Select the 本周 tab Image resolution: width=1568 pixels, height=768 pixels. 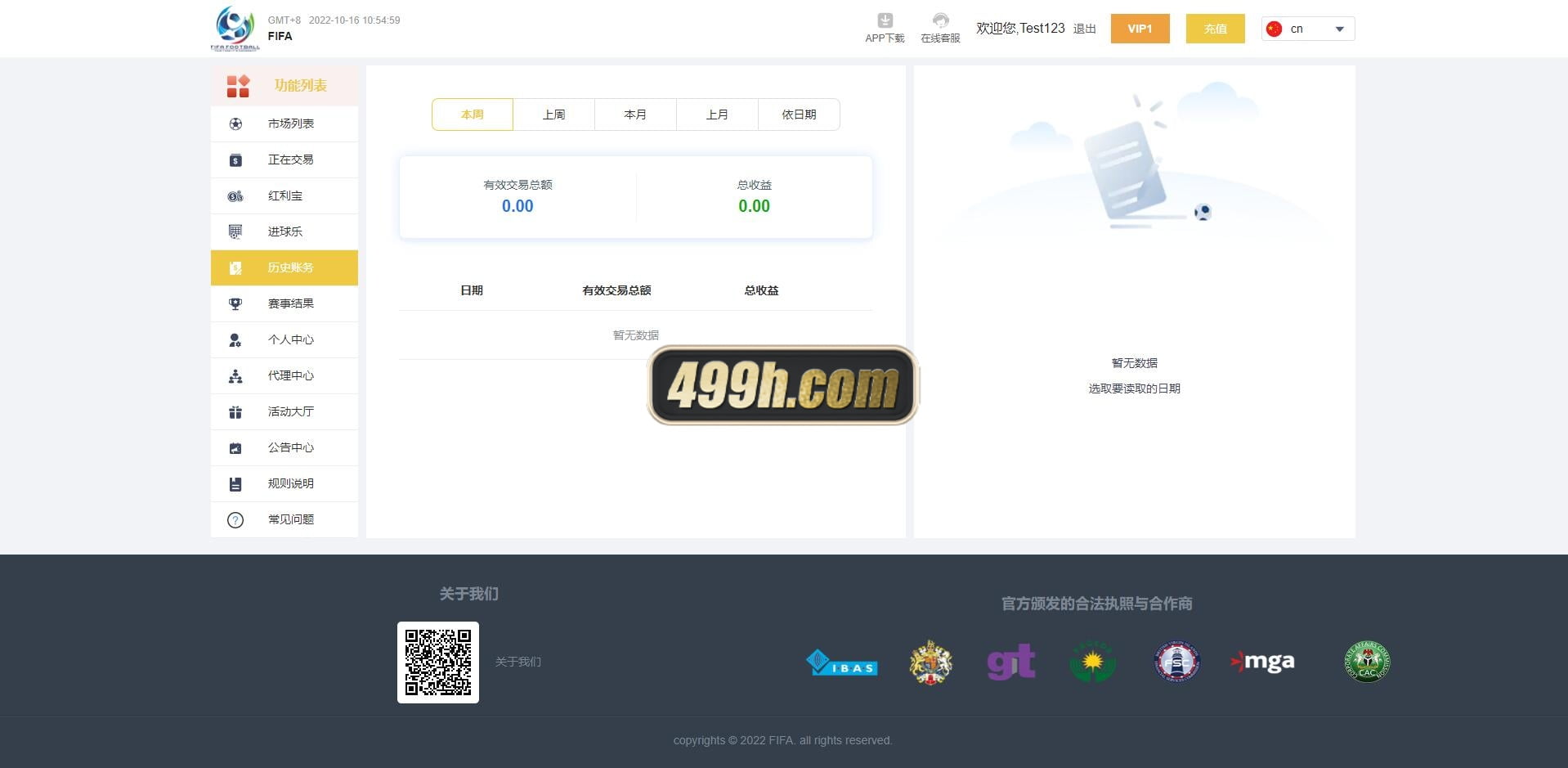[x=473, y=115]
